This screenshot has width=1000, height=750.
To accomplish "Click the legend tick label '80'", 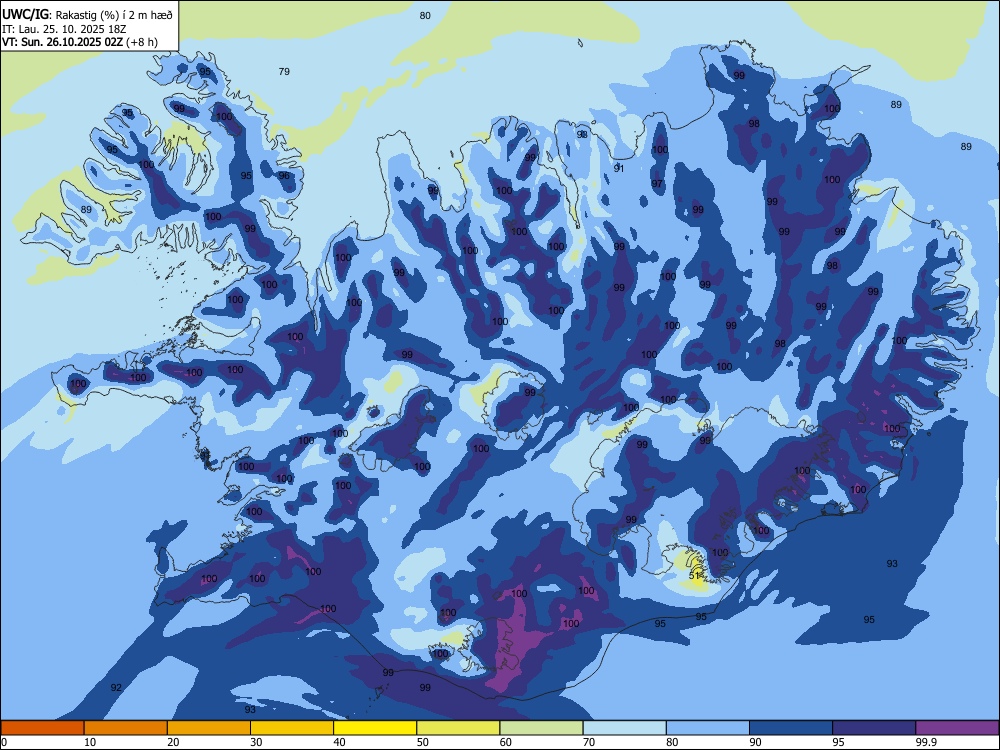I will point(672,742).
